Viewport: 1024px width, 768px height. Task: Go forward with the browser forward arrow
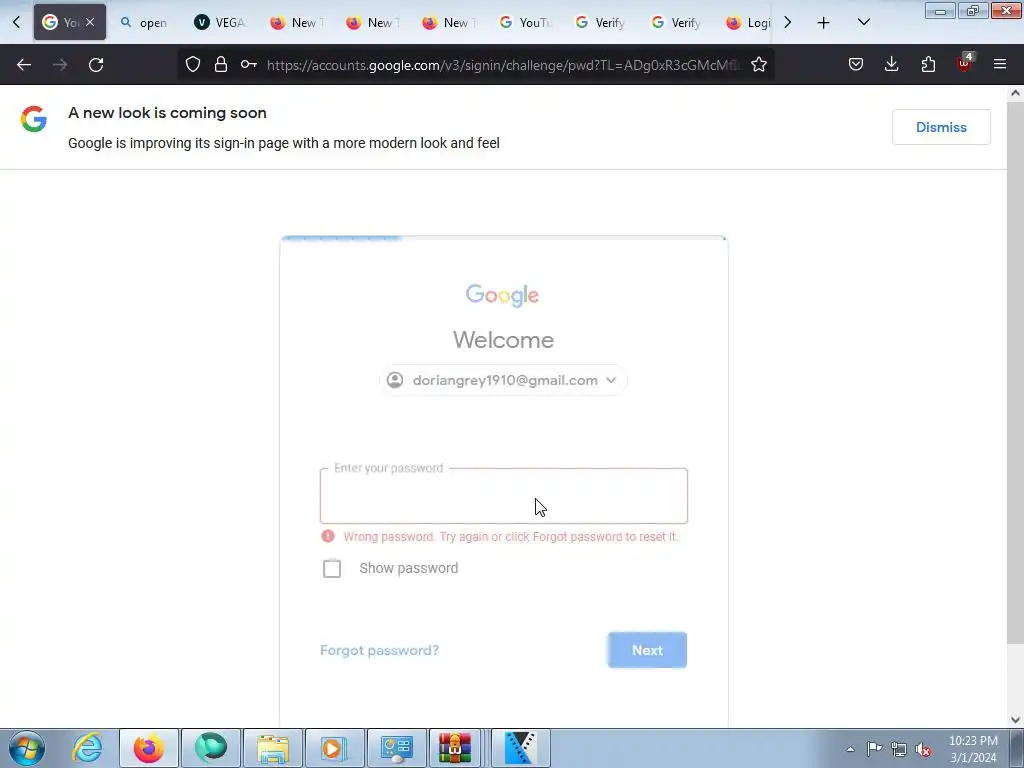click(x=60, y=65)
